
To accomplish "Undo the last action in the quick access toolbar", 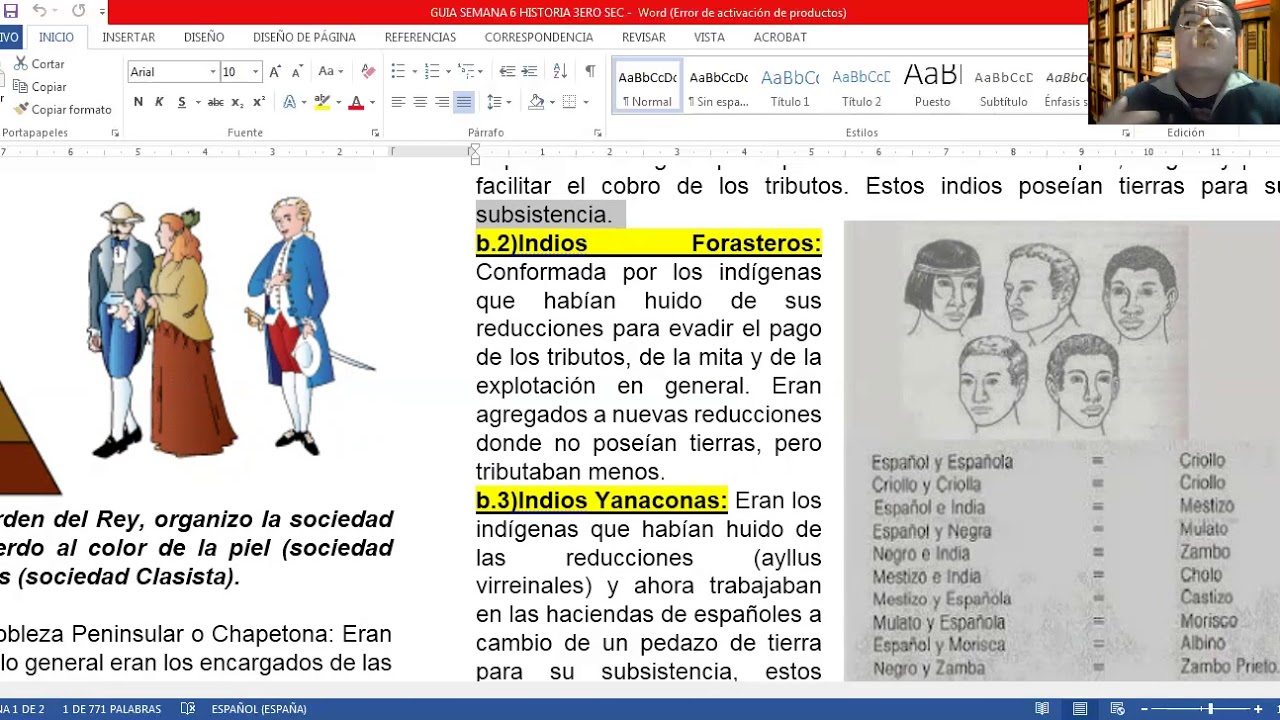I will (39, 11).
